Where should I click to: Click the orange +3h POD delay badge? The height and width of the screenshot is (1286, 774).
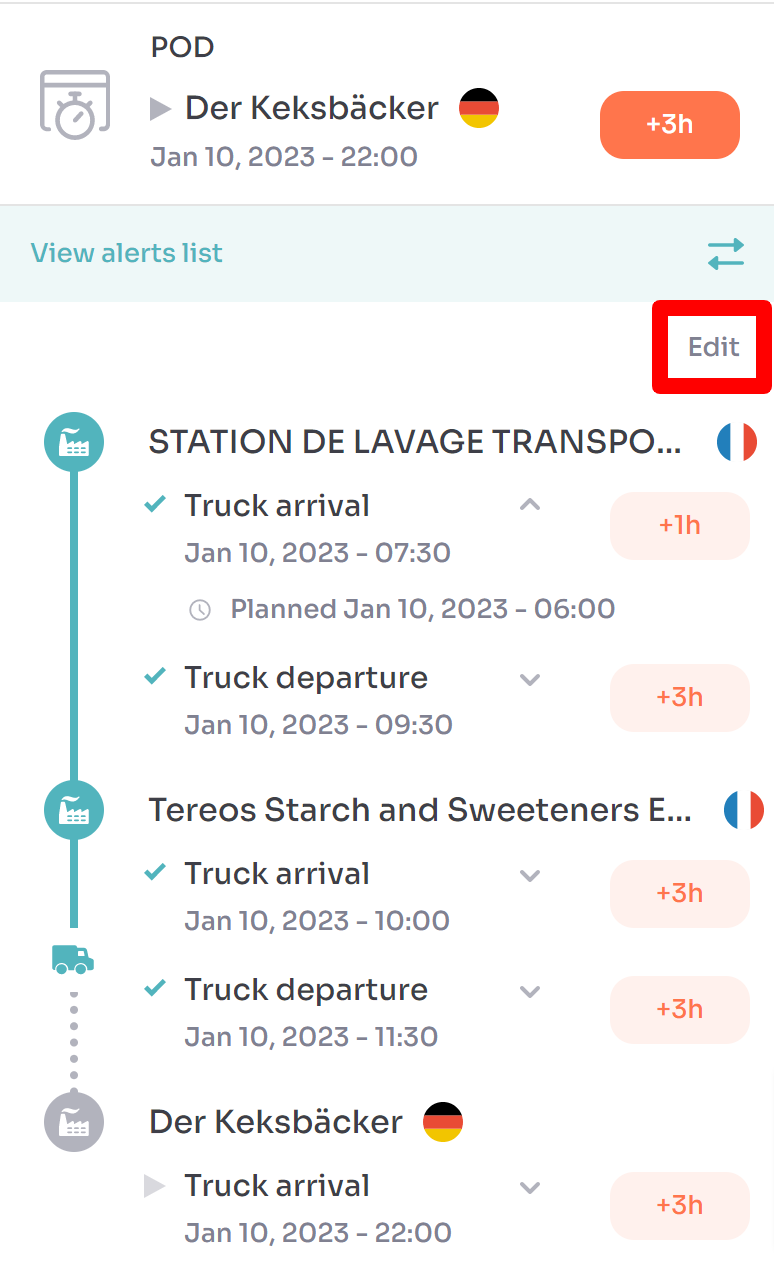(669, 125)
